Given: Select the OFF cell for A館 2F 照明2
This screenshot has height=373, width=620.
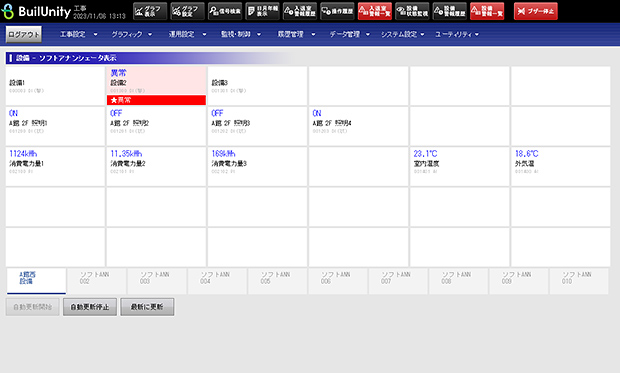Looking at the screenshot, I should tap(157, 126).
